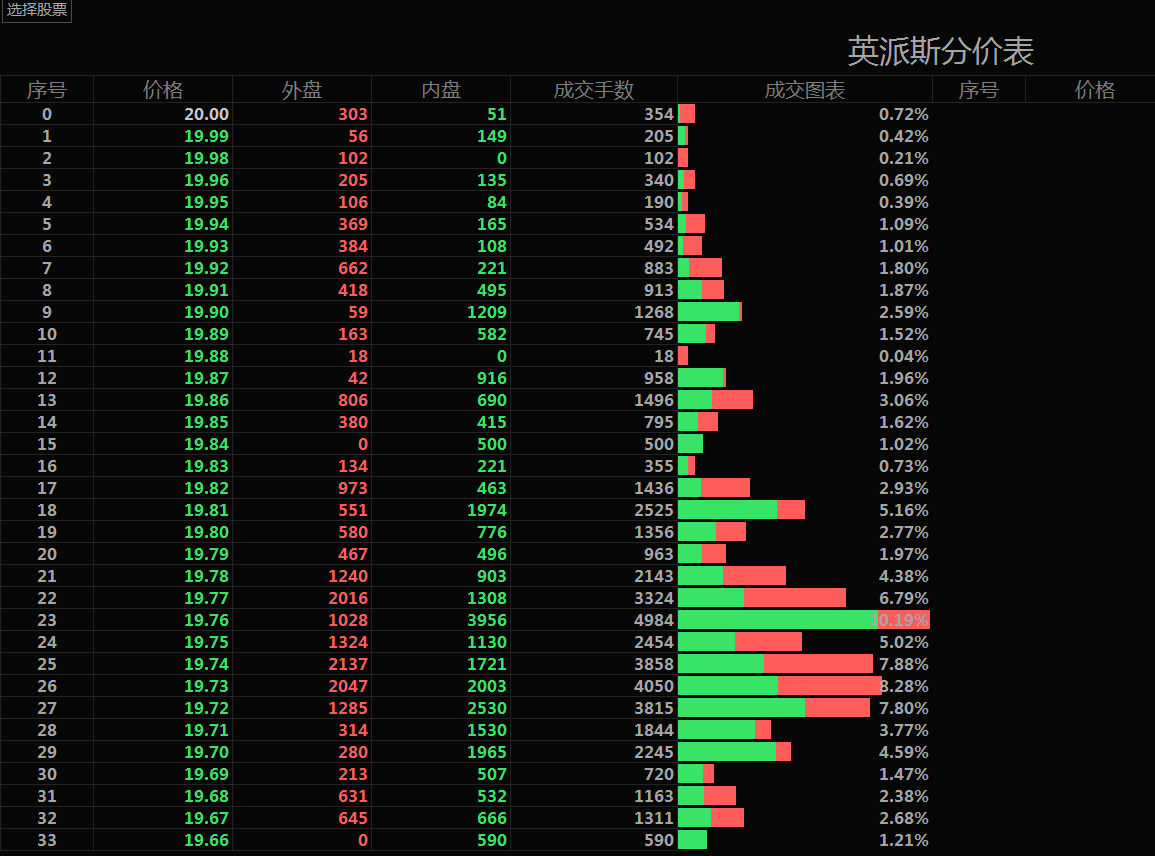Screen dimensions: 1155x856
Task: Click price 19.74 in row 25
Action: pyautogui.click(x=206, y=664)
